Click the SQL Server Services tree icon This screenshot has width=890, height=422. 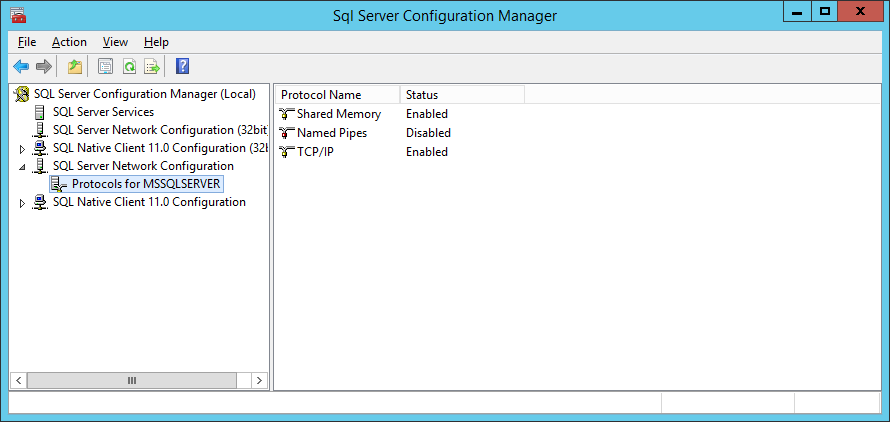pyautogui.click(x=40, y=112)
